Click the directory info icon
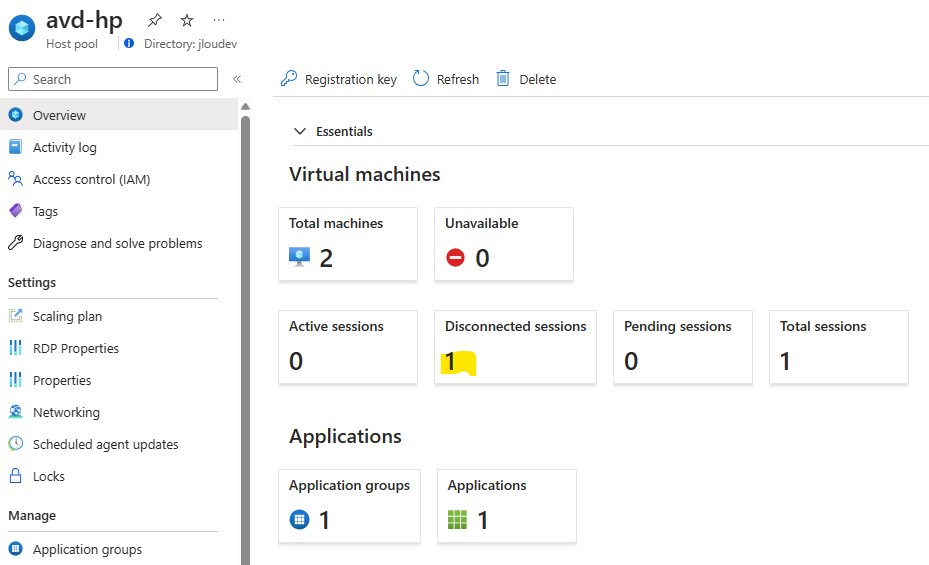The height and width of the screenshot is (565, 929). (129, 43)
